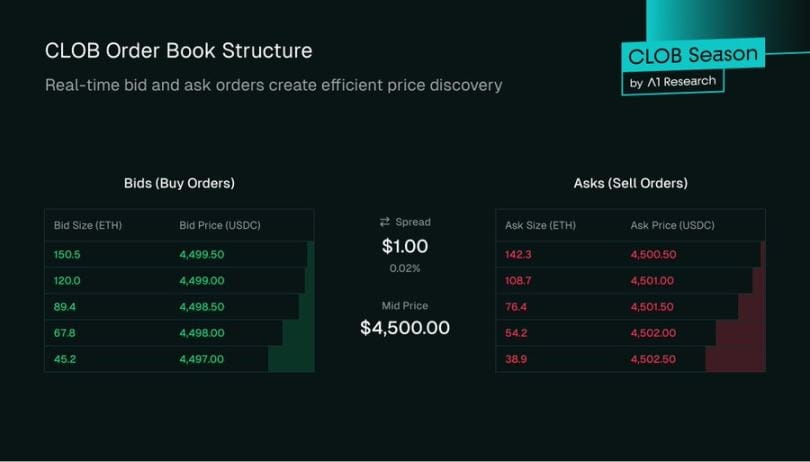Click the $1.00 spread value
The image size is (810, 462).
(405, 246)
